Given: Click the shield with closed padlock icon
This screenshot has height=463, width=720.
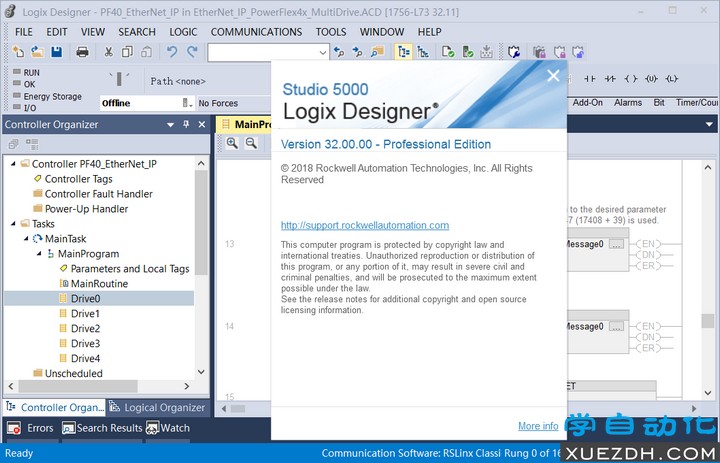Looking at the screenshot, I should (x=559, y=52).
